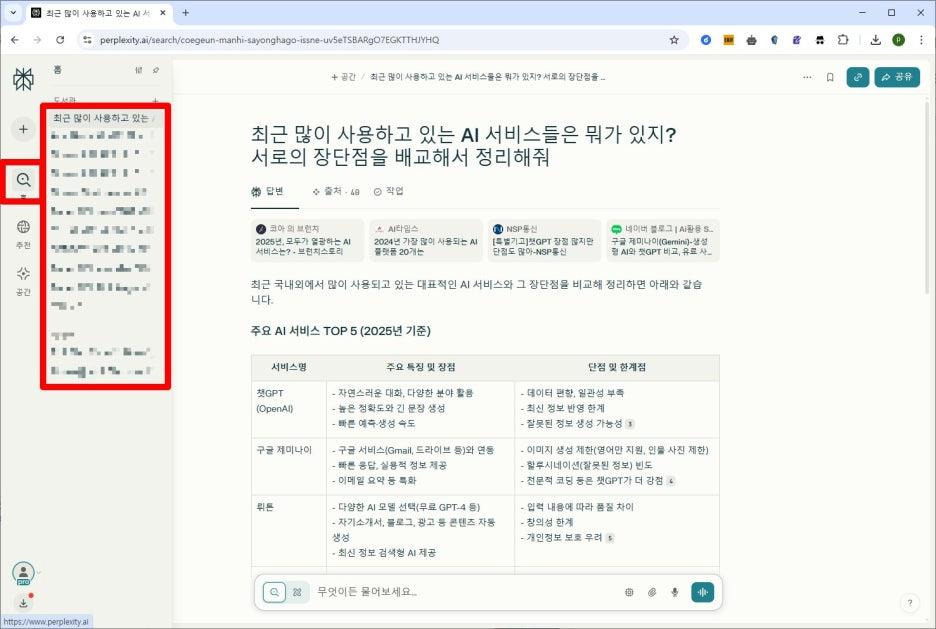Add a new library item with plus
Screen dimensions: 936x629
155,100
